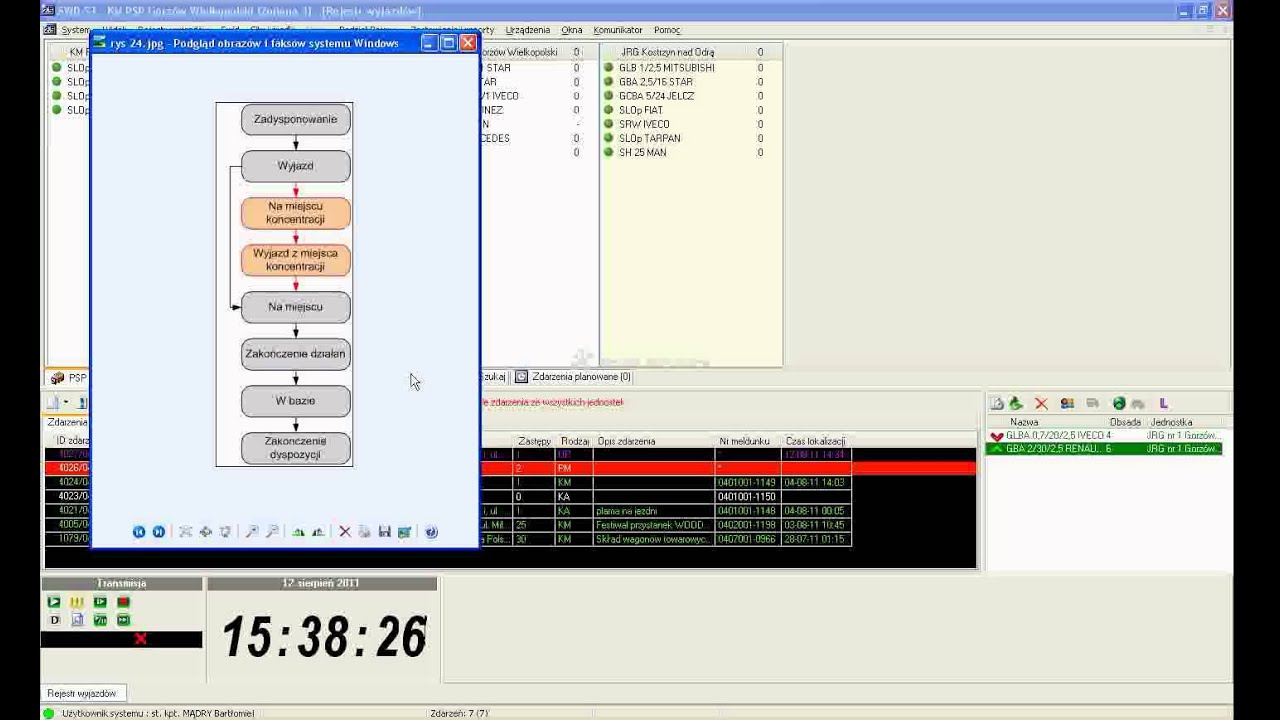The width and height of the screenshot is (1280, 720).
Task: Select the Rejestr wyjazdów bottom tab
Action: (x=82, y=693)
